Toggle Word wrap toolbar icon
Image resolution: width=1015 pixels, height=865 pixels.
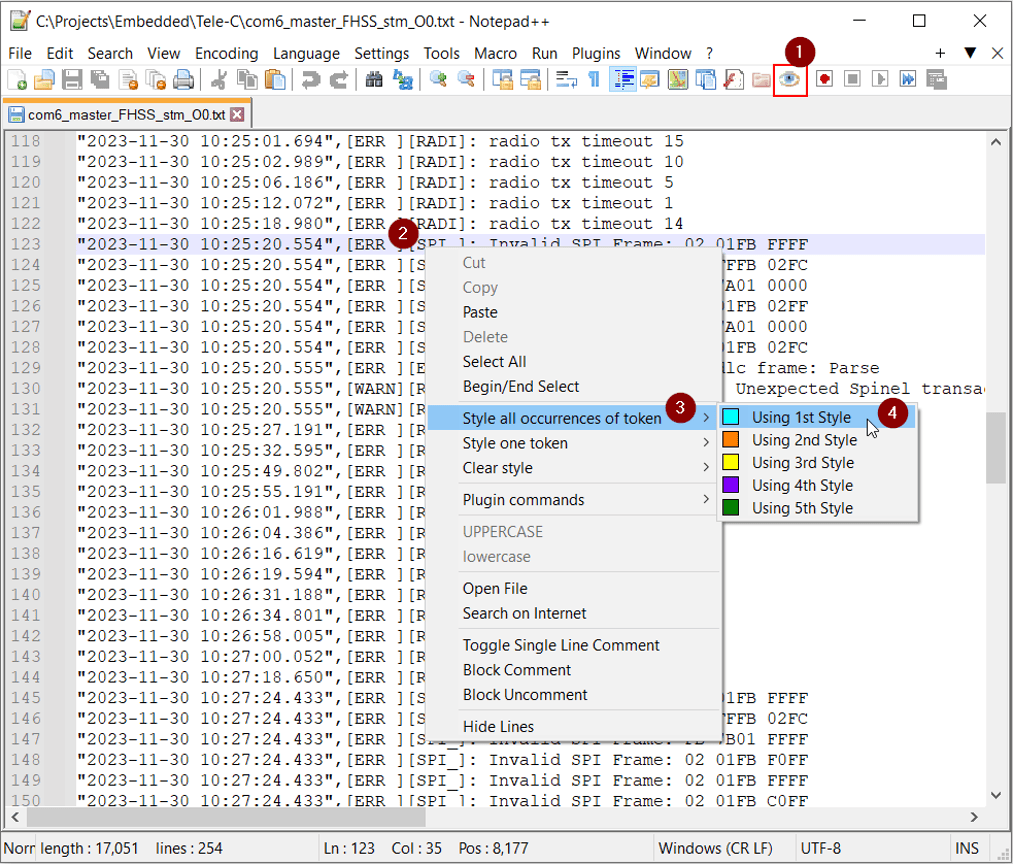pyautogui.click(x=566, y=80)
